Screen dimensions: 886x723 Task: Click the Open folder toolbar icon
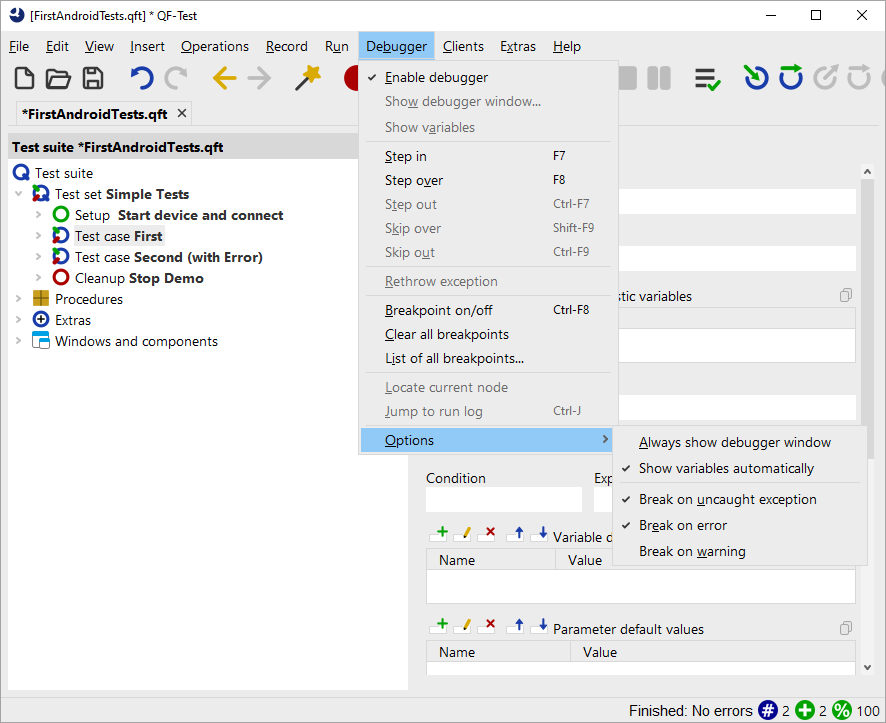[59, 79]
